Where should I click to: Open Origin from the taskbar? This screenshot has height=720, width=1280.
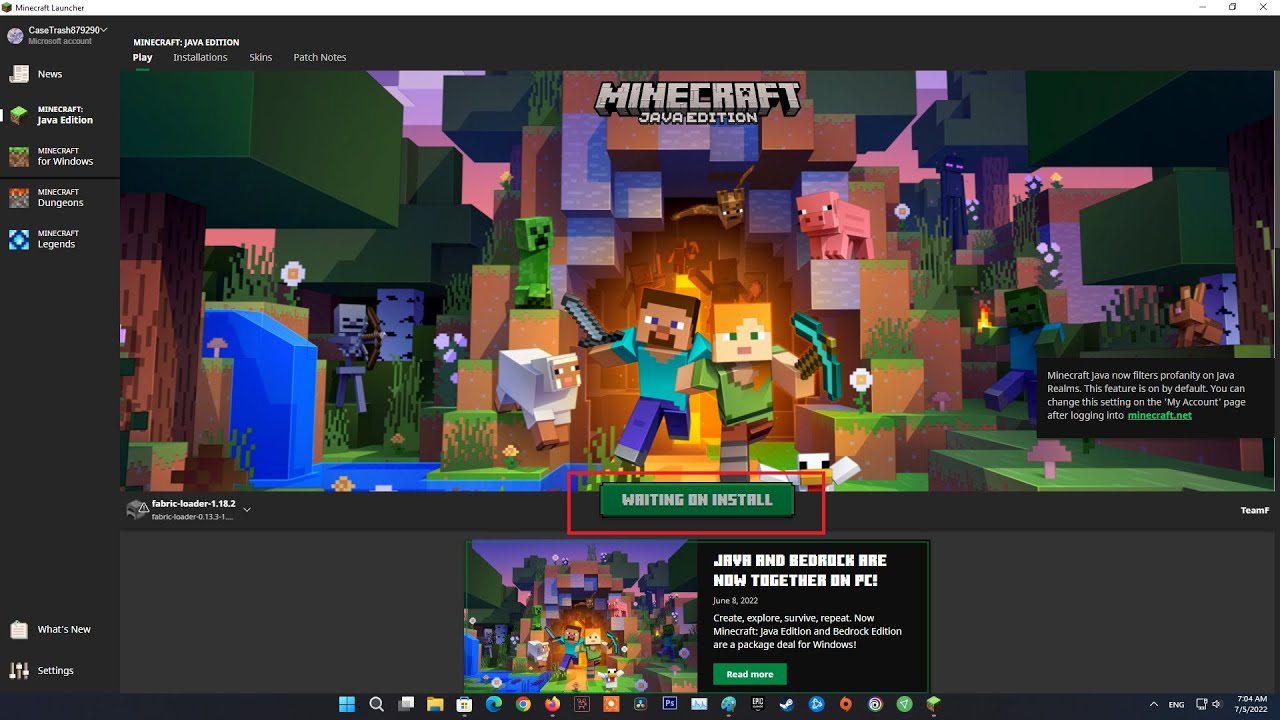[x=845, y=704]
